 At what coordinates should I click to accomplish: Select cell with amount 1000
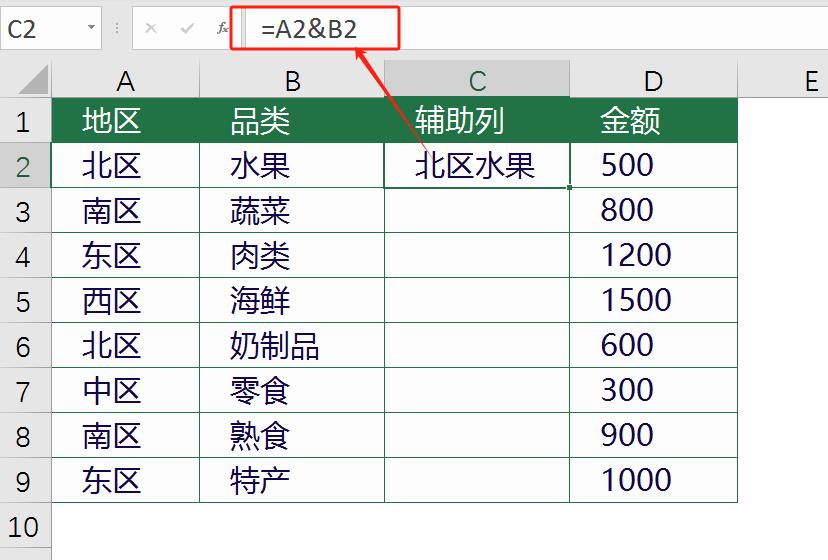(x=653, y=480)
